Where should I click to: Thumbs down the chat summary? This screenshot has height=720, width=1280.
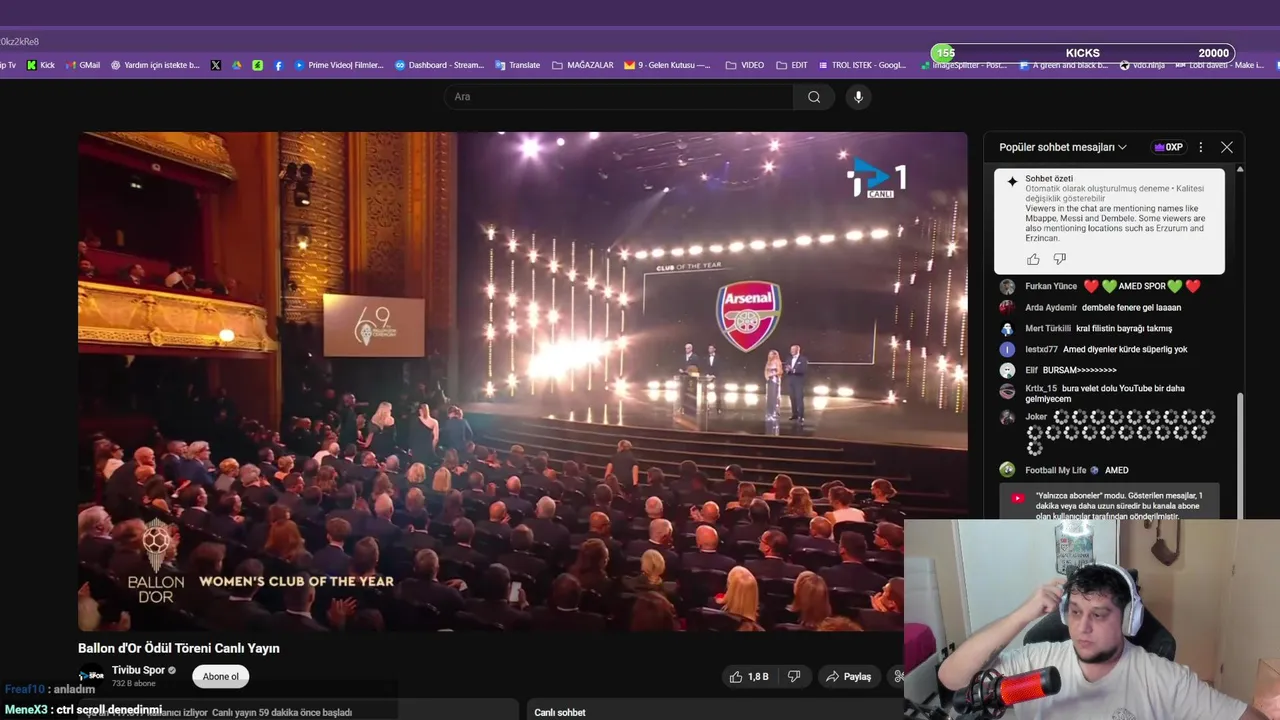(1060, 259)
